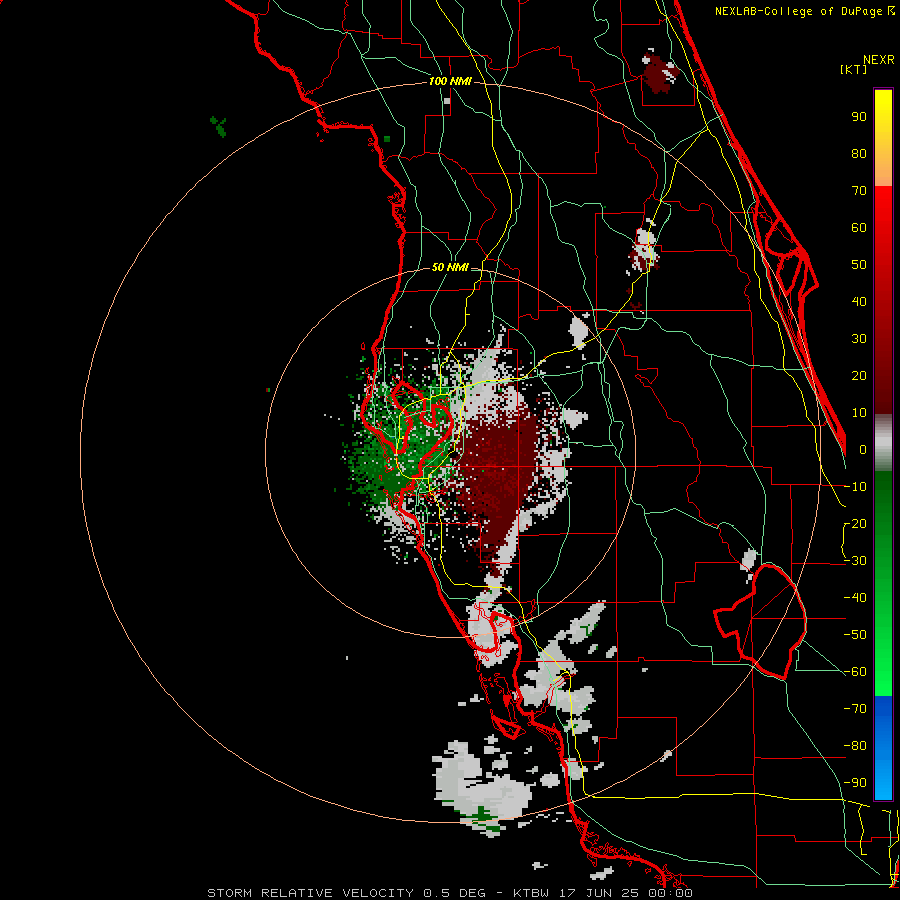
Task: Click the 50 NMI range ring label
Action: (450, 267)
